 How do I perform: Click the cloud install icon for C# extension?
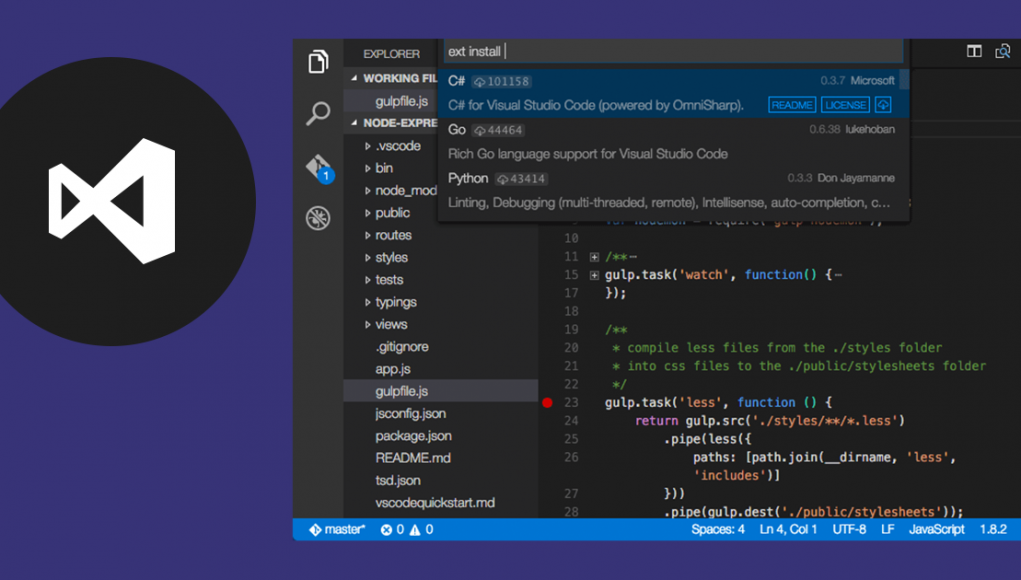pyautogui.click(x=883, y=105)
